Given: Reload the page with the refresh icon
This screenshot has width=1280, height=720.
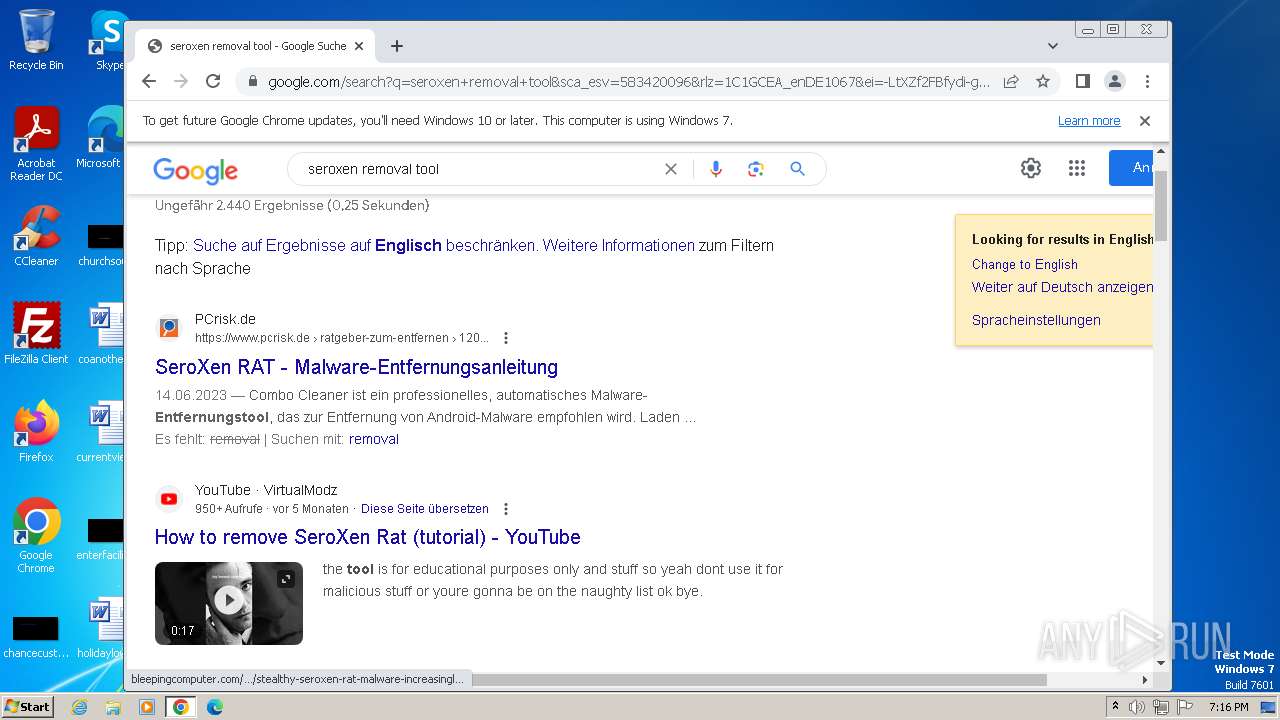Looking at the screenshot, I should click(213, 81).
